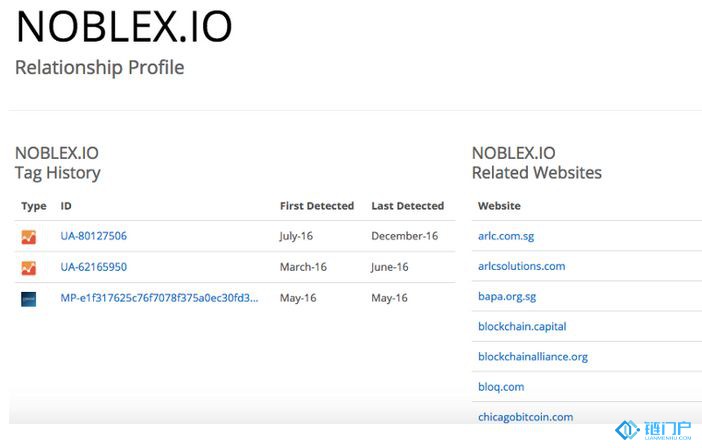Screen dimensions: 702x448
Task: Click the NOBLEX.IO Tag History heading
Action: [58, 163]
